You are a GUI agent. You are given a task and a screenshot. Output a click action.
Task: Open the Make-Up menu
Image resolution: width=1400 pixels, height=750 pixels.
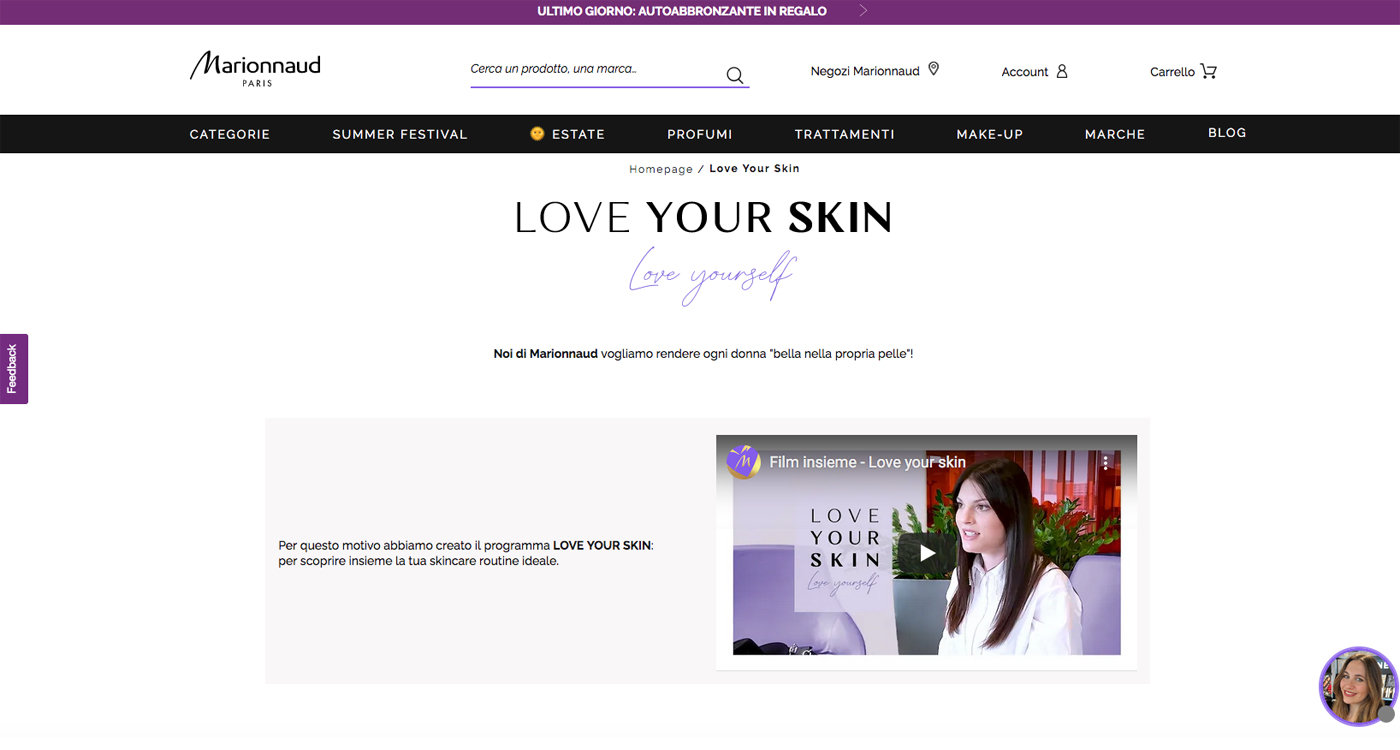[990, 134]
